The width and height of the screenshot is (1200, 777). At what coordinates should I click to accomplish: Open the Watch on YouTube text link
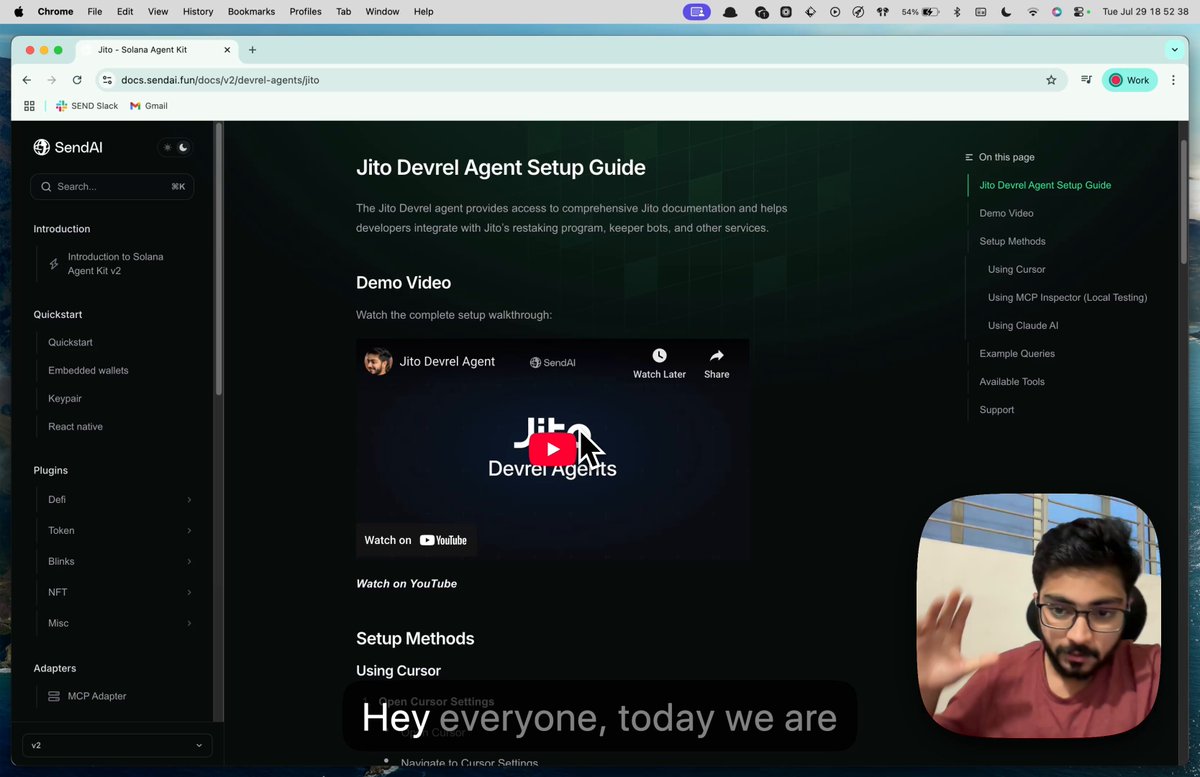click(406, 584)
